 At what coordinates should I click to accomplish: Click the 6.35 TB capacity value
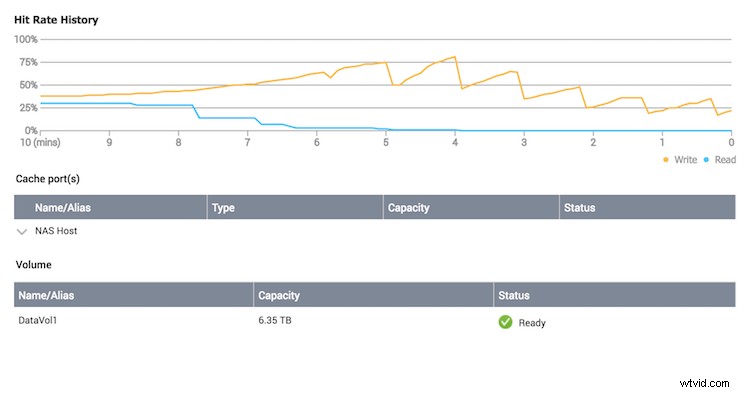coord(275,320)
